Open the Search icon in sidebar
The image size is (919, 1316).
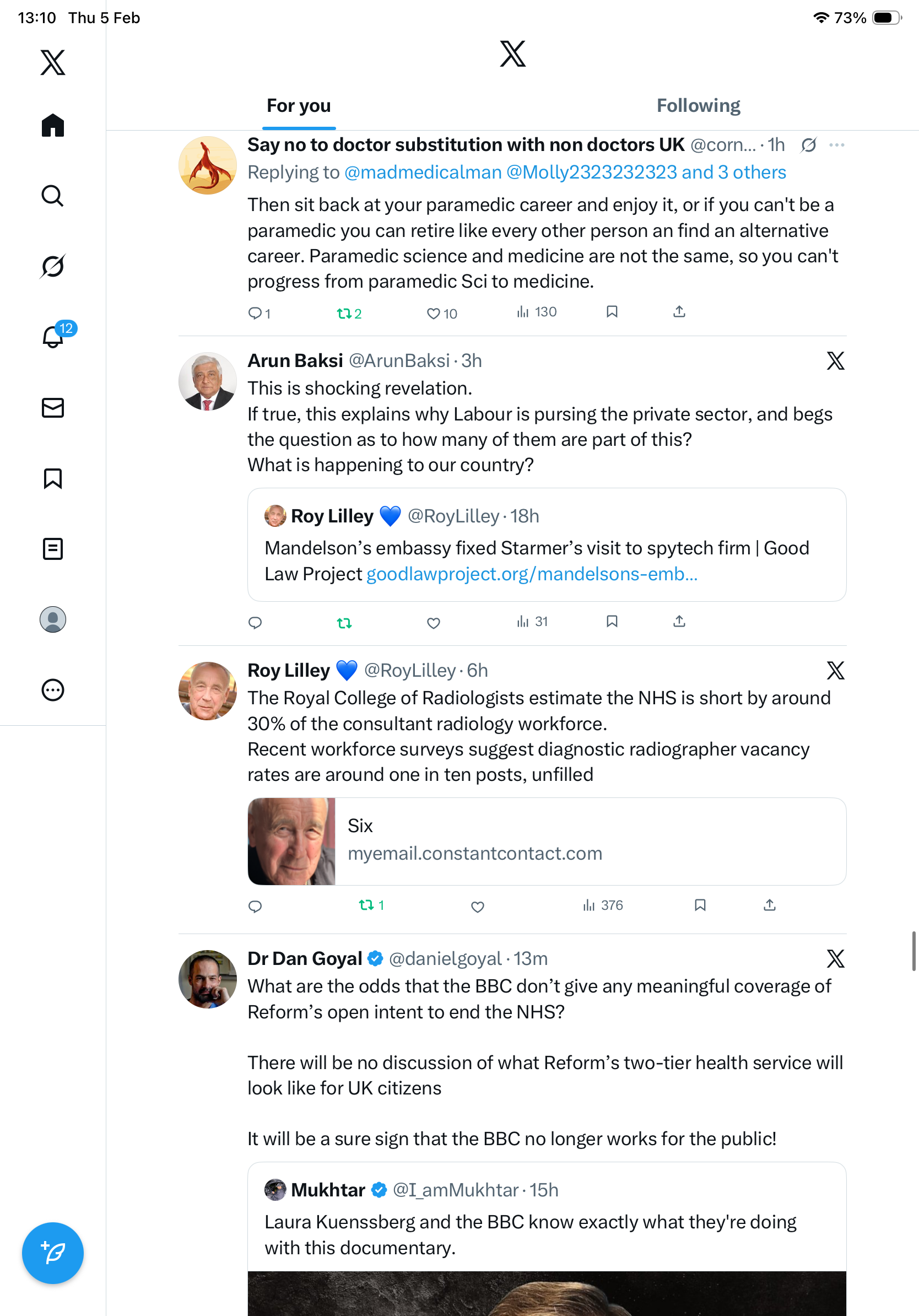(x=53, y=196)
